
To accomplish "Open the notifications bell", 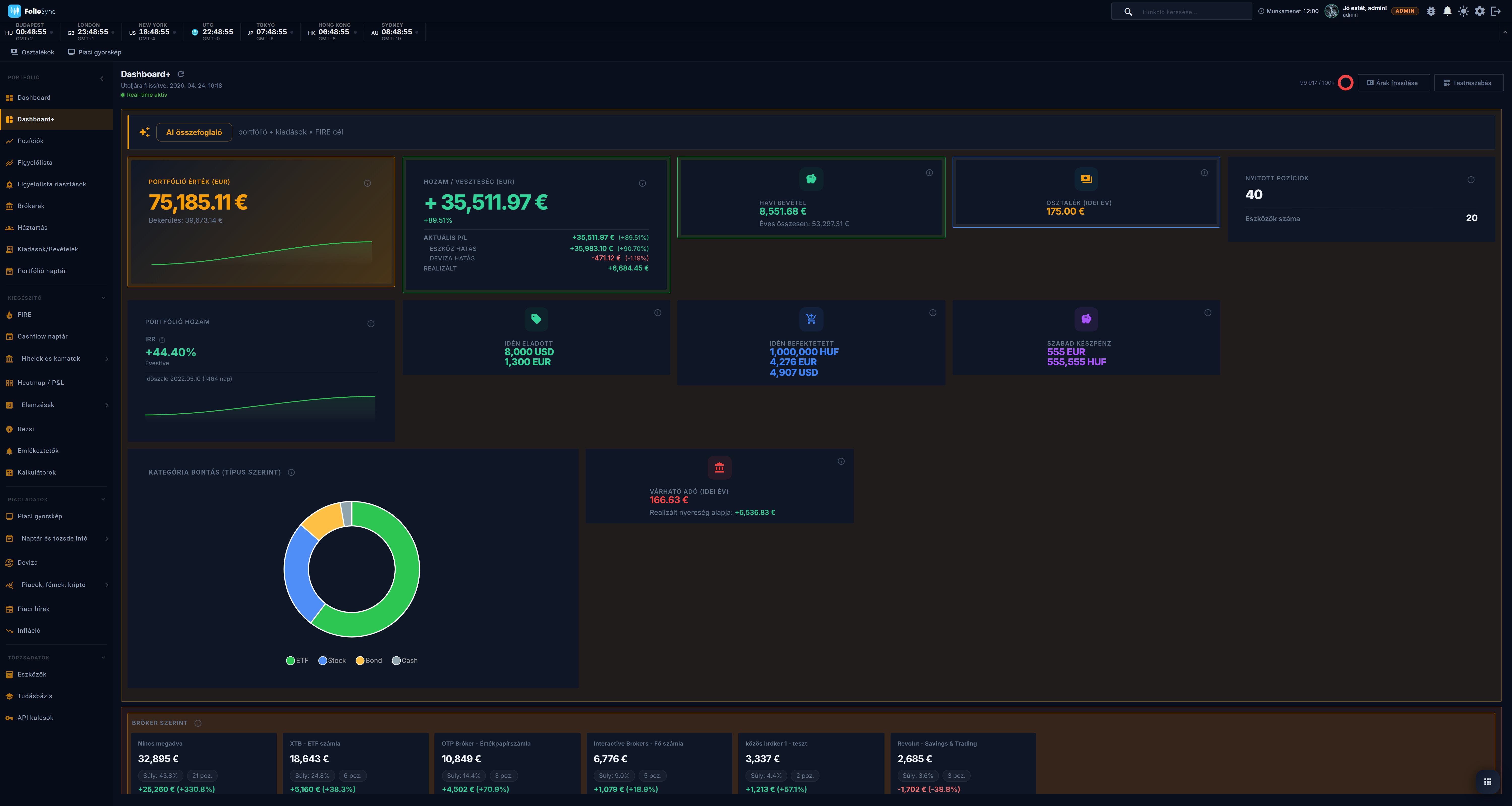I will pos(1447,11).
